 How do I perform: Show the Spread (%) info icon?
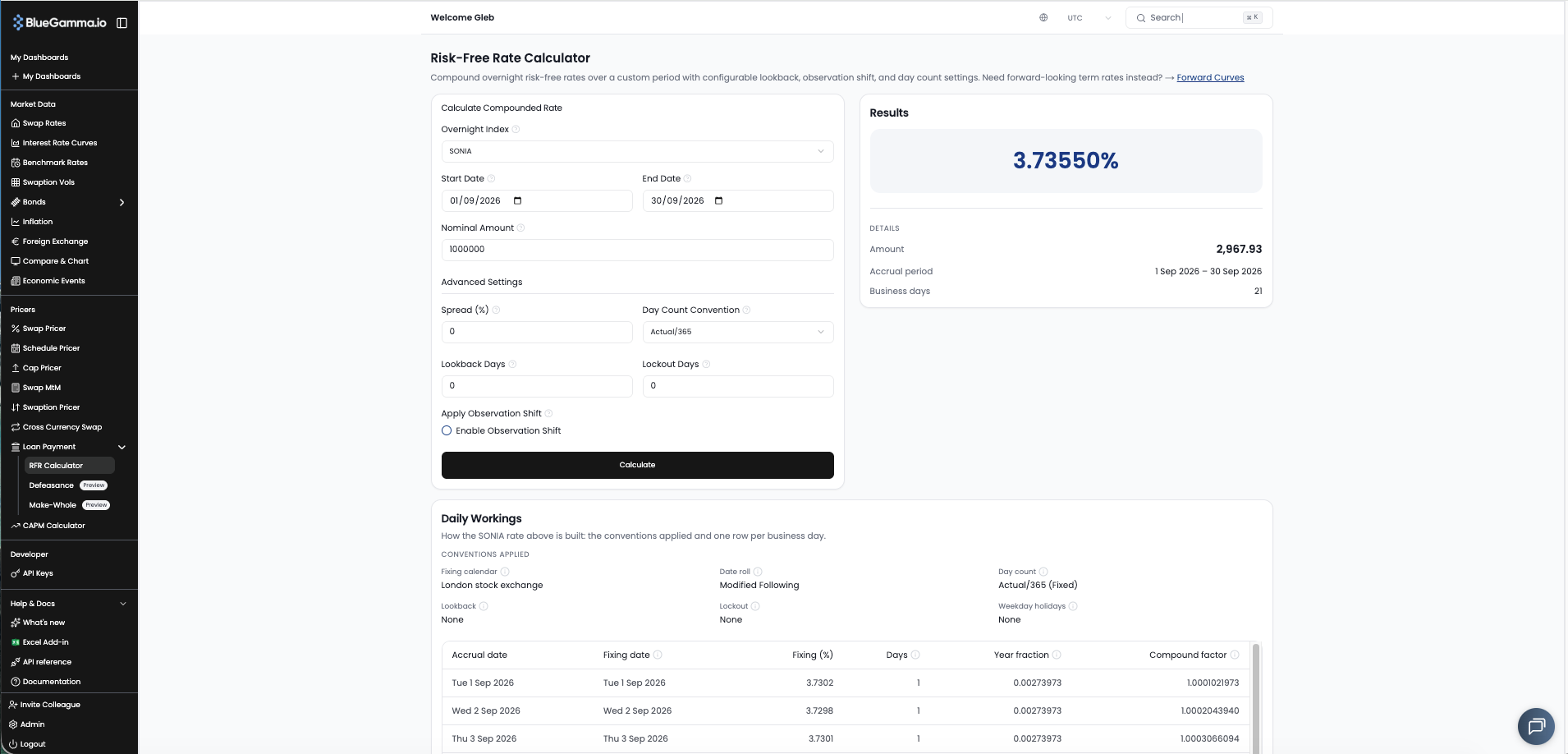[x=496, y=310]
